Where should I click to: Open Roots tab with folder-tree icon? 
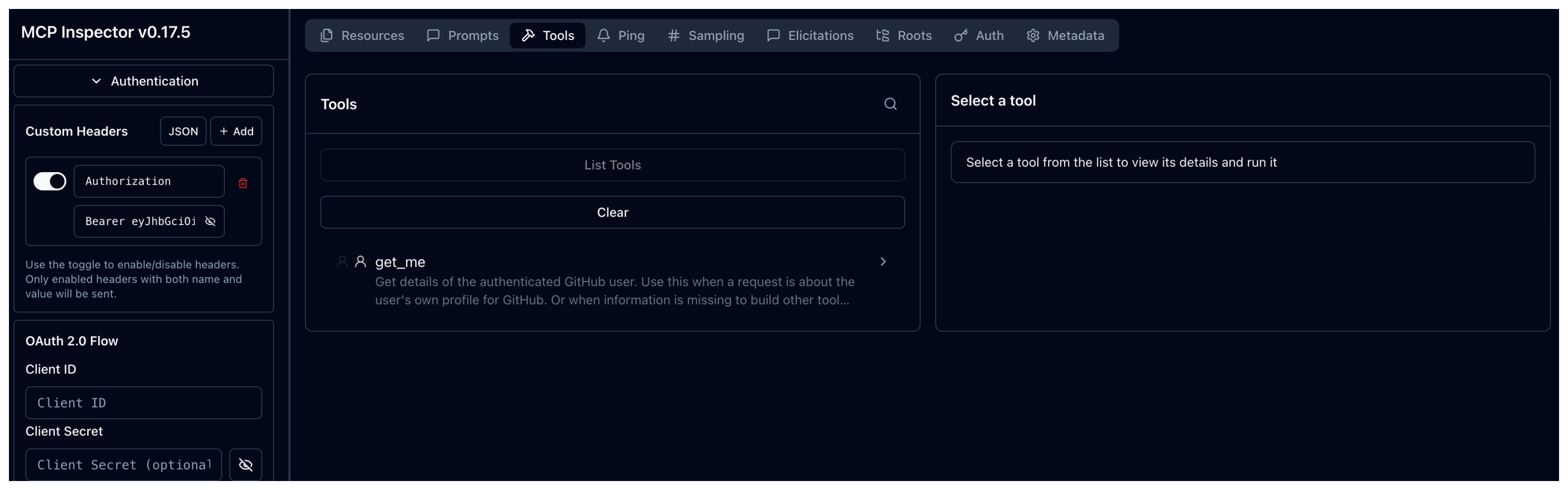904,35
